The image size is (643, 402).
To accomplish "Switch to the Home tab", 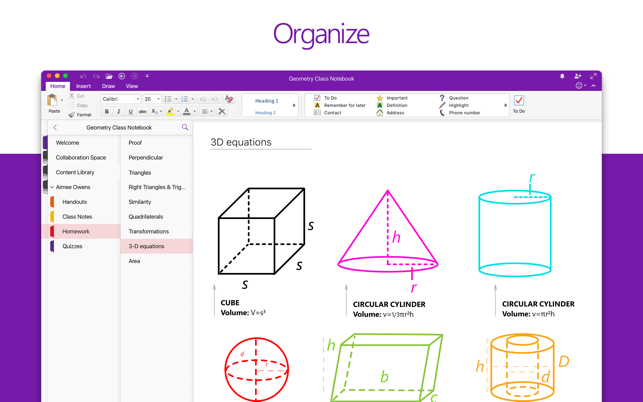I will (x=57, y=86).
